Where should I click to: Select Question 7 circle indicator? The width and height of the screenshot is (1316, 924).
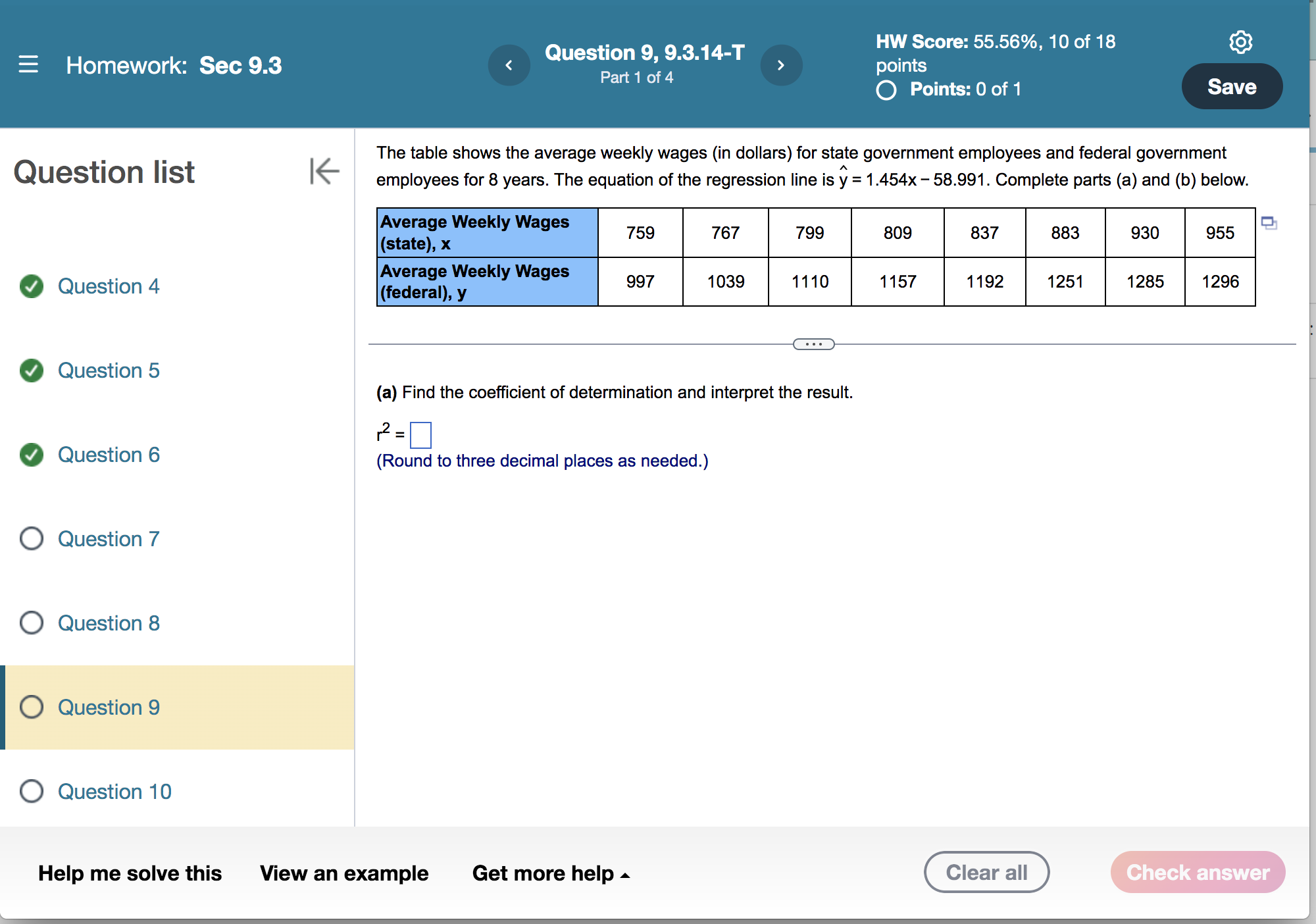click(32, 539)
